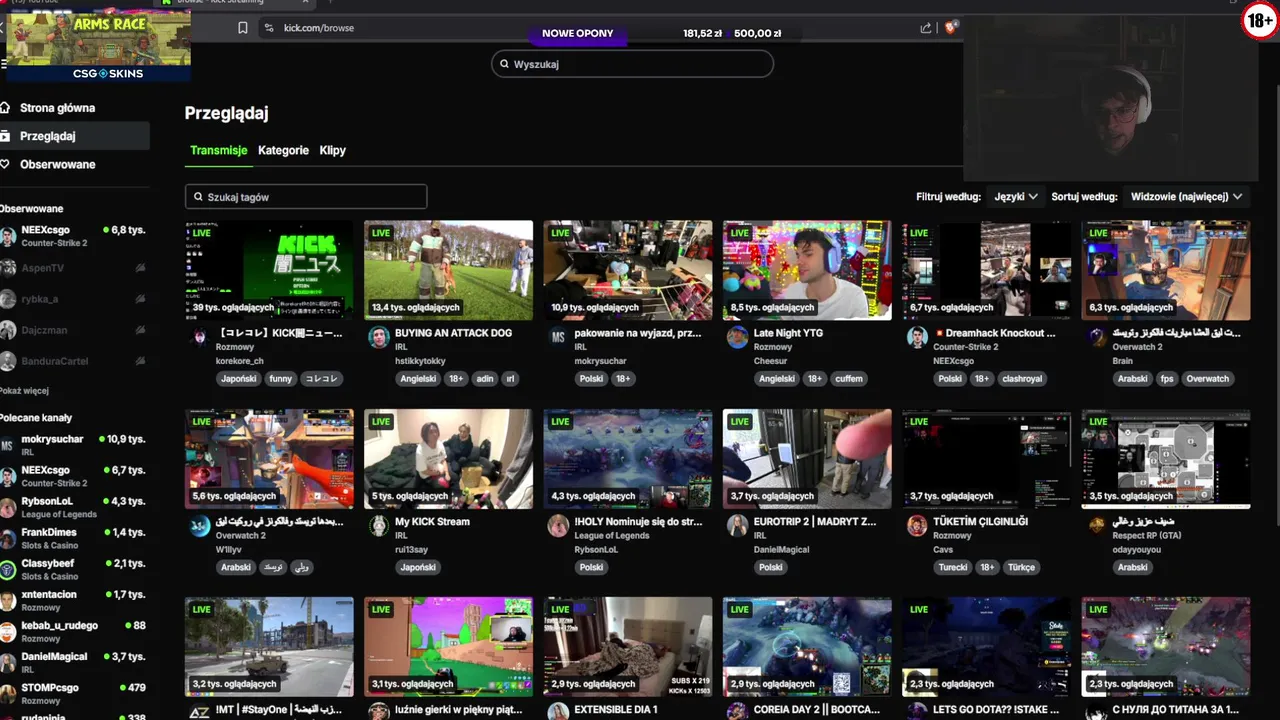Open Dajczman followed channel

[x=75, y=330]
